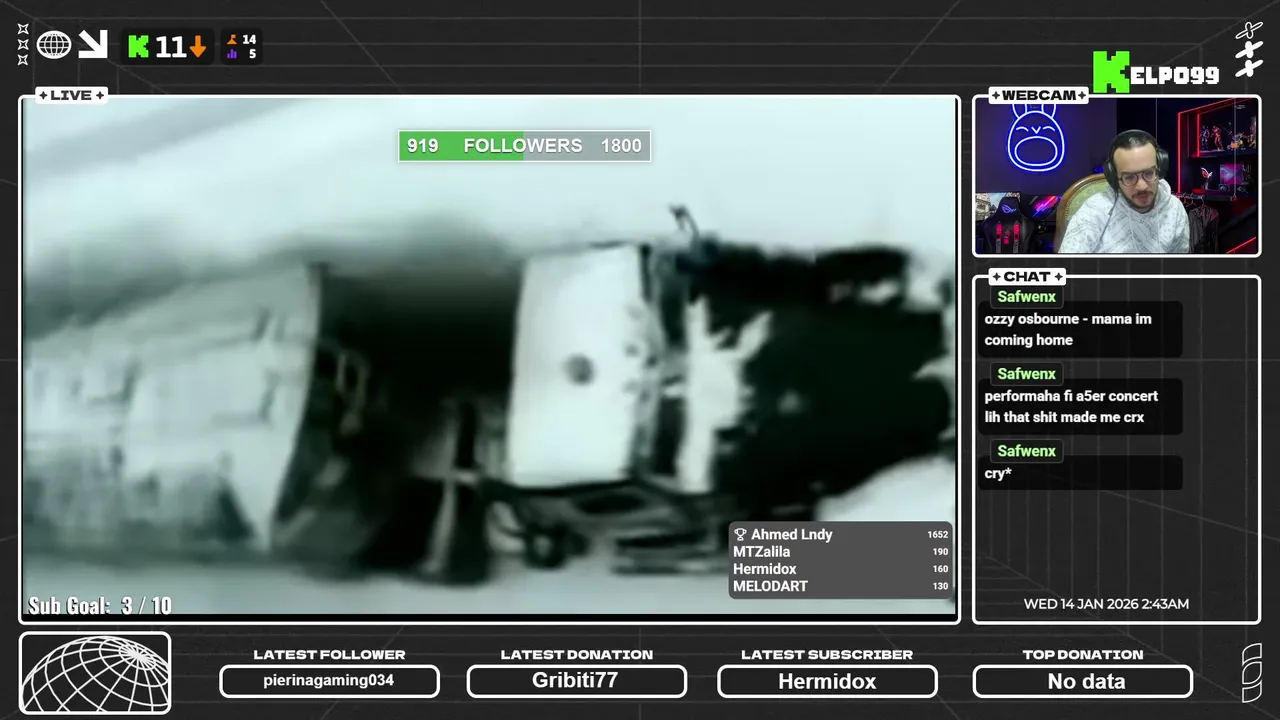Screen dimensions: 1280x720
Task: Click the CHAT panel label
Action: (1027, 276)
